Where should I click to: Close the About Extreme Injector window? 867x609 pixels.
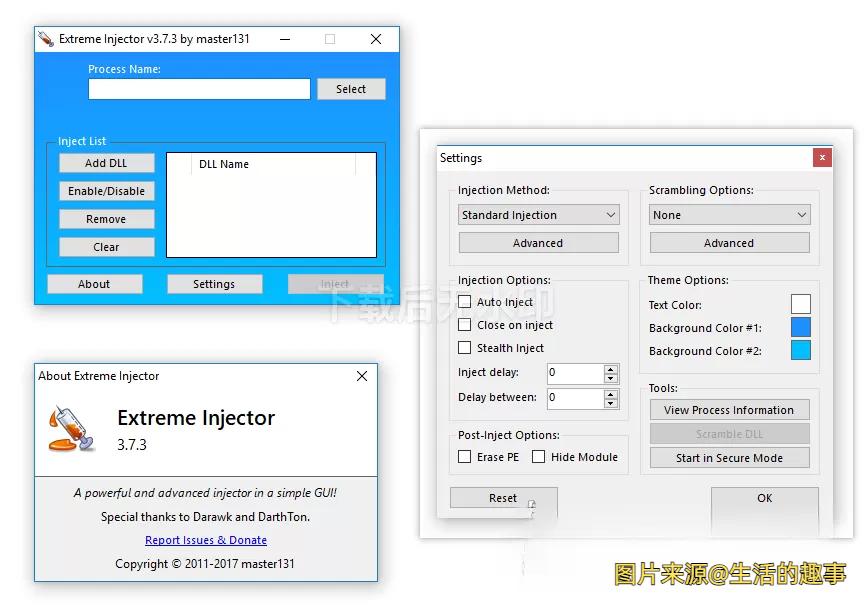pyautogui.click(x=361, y=376)
